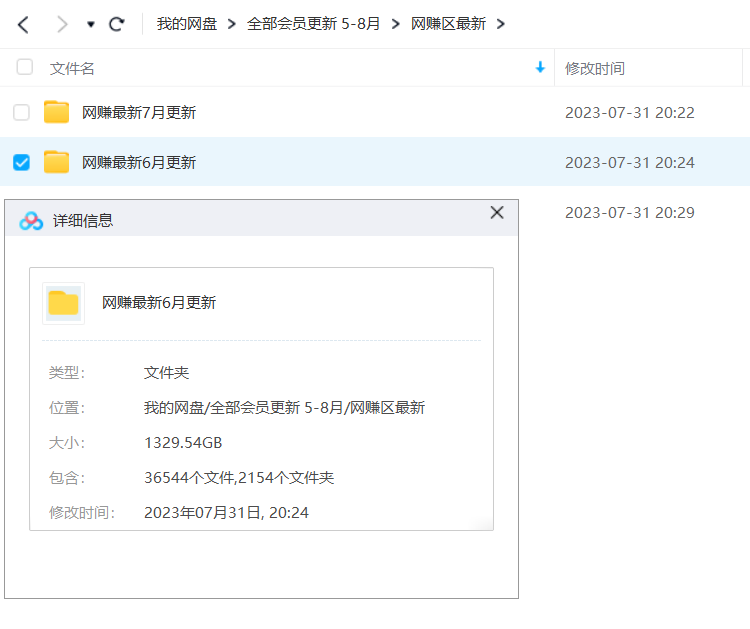
Task: Click the forward navigation arrow
Action: (x=62, y=24)
